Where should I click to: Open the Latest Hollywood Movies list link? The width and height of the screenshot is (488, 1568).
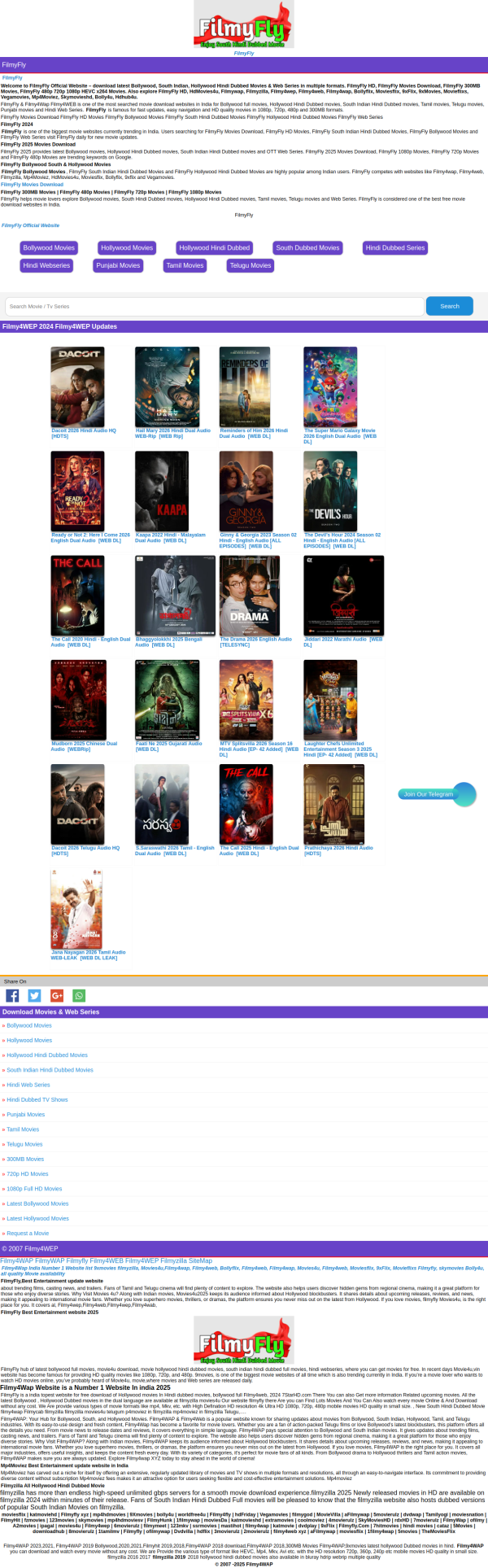tap(37, 1218)
